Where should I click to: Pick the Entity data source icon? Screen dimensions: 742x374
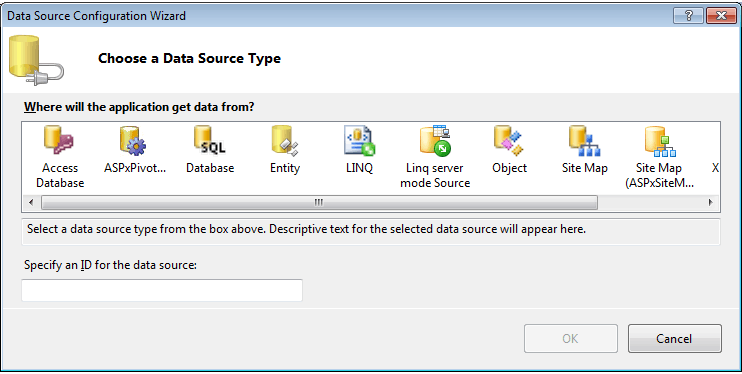click(x=284, y=141)
